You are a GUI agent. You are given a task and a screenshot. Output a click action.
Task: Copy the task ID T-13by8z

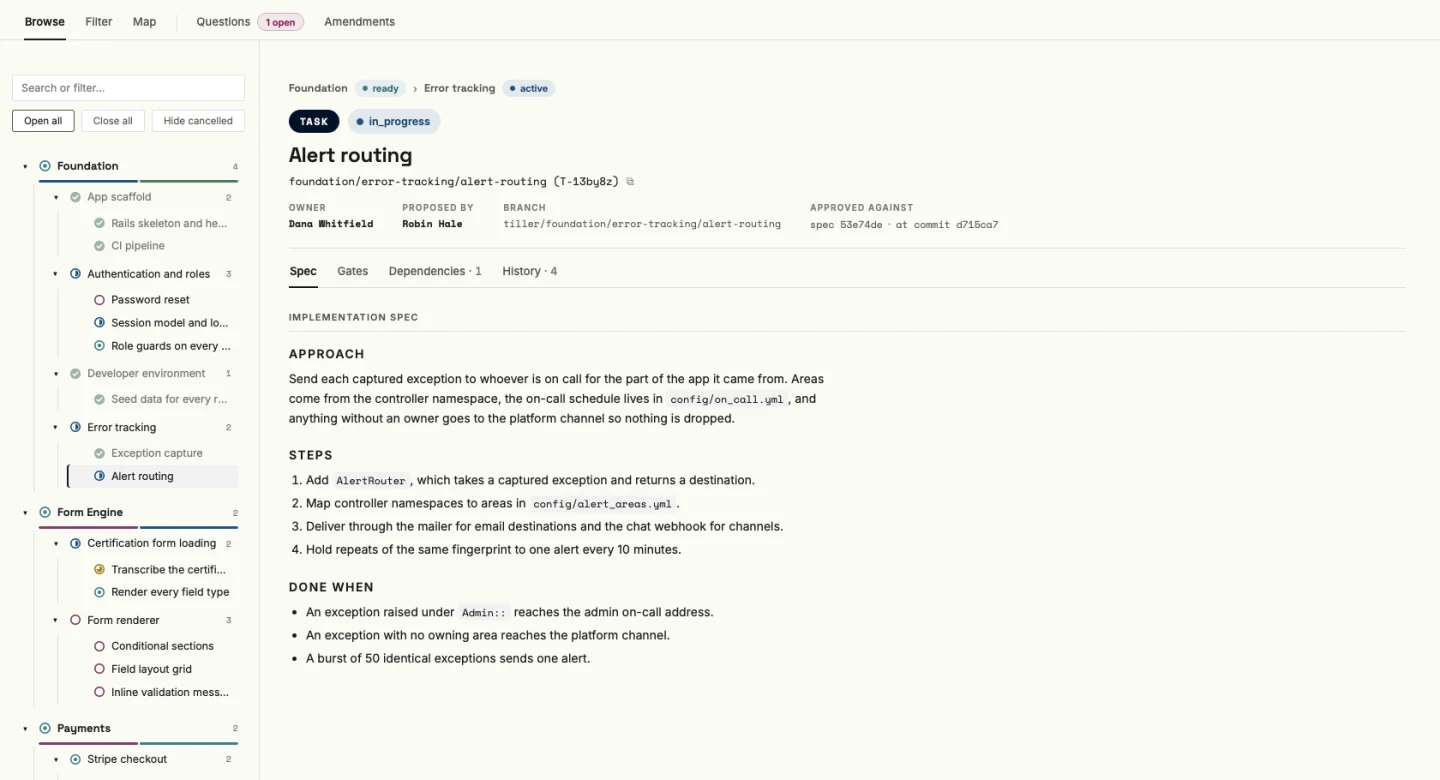630,182
